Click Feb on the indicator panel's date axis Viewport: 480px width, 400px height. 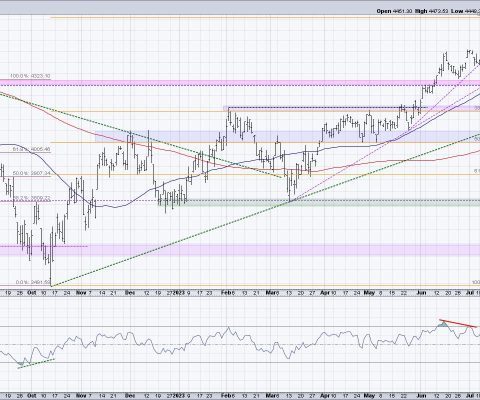[226, 395]
